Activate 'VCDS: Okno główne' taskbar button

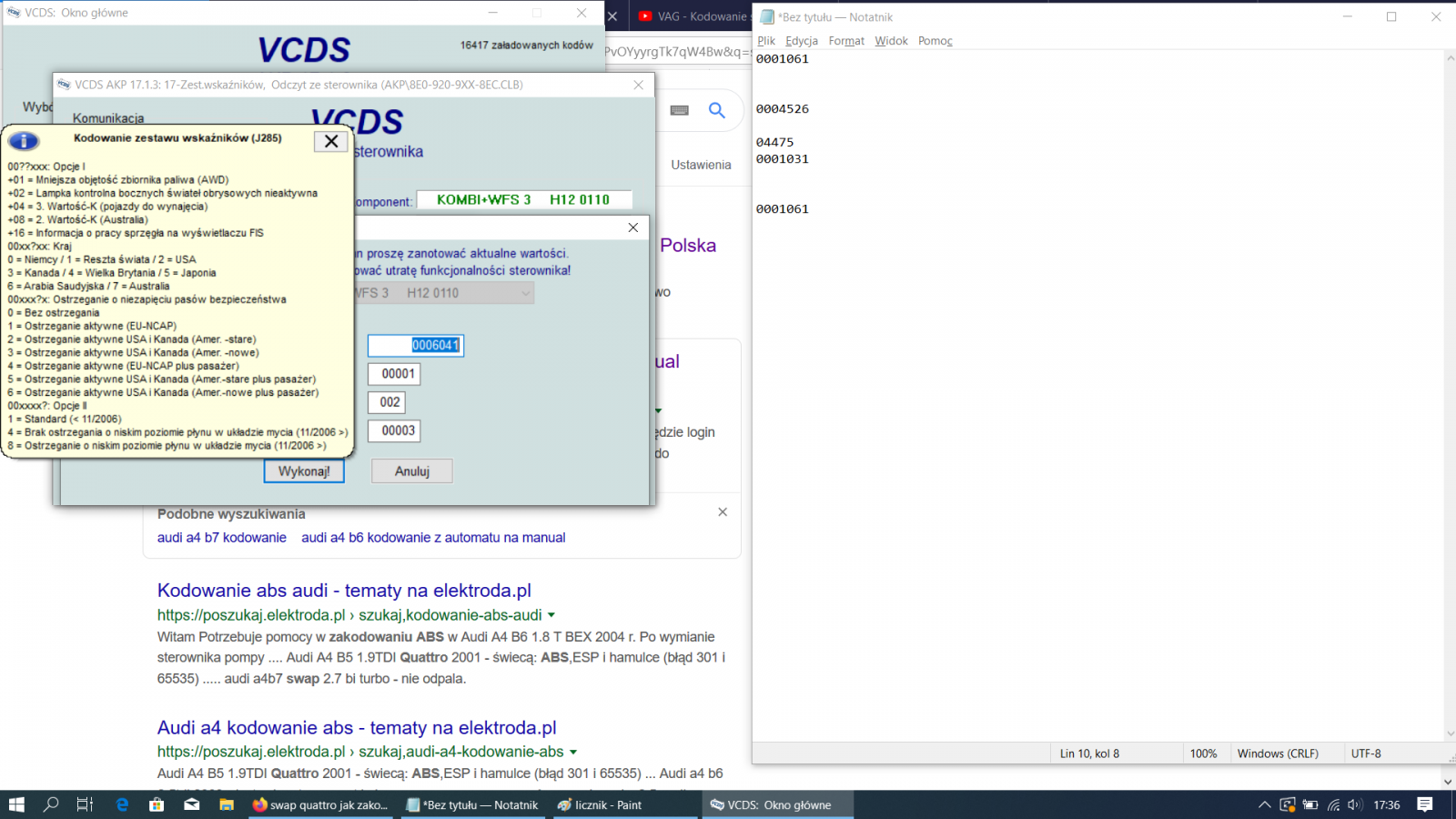tap(779, 804)
